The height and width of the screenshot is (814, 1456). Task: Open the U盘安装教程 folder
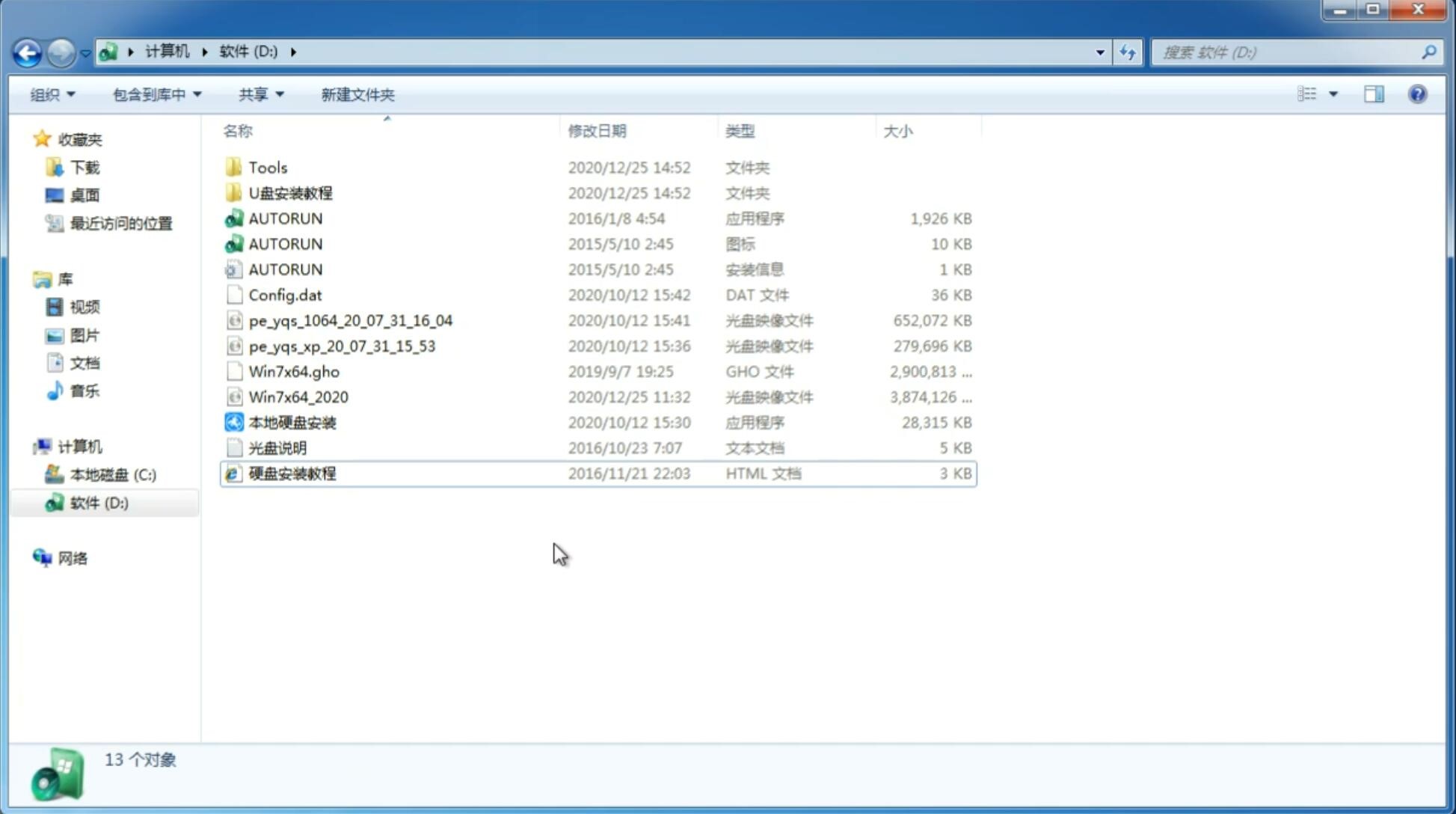click(290, 192)
